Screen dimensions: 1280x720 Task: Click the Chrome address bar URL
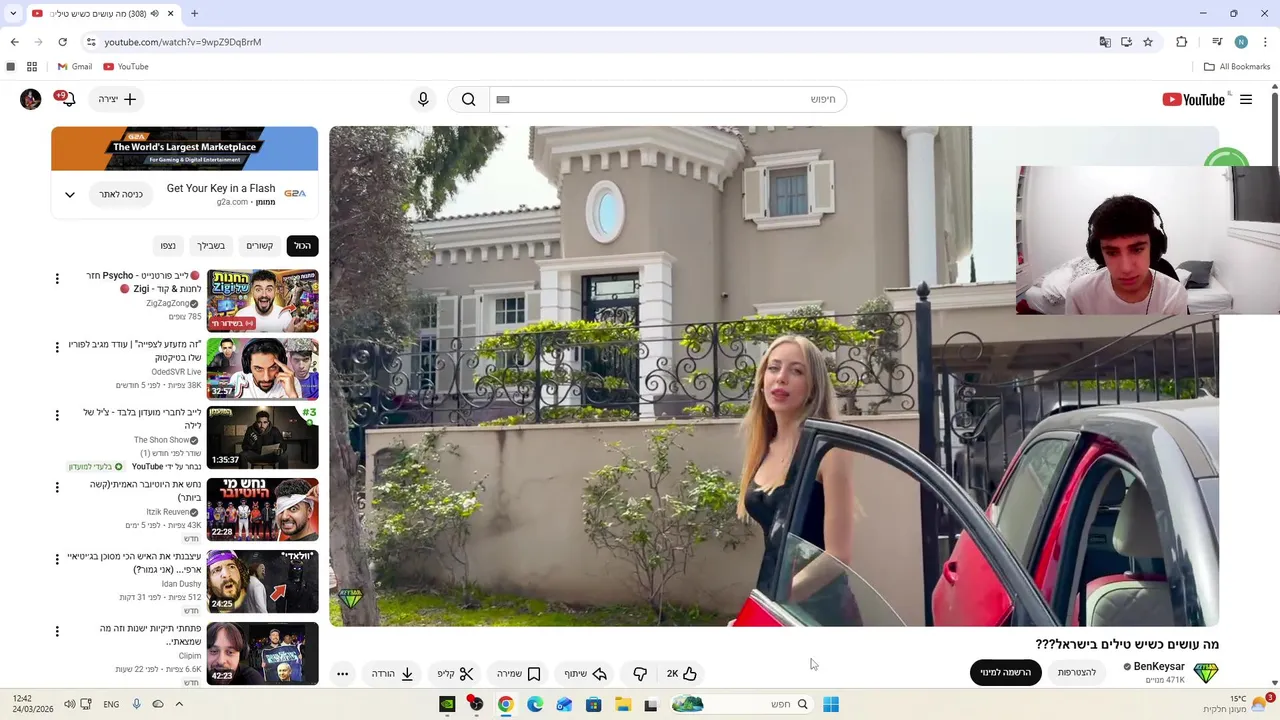183,42
